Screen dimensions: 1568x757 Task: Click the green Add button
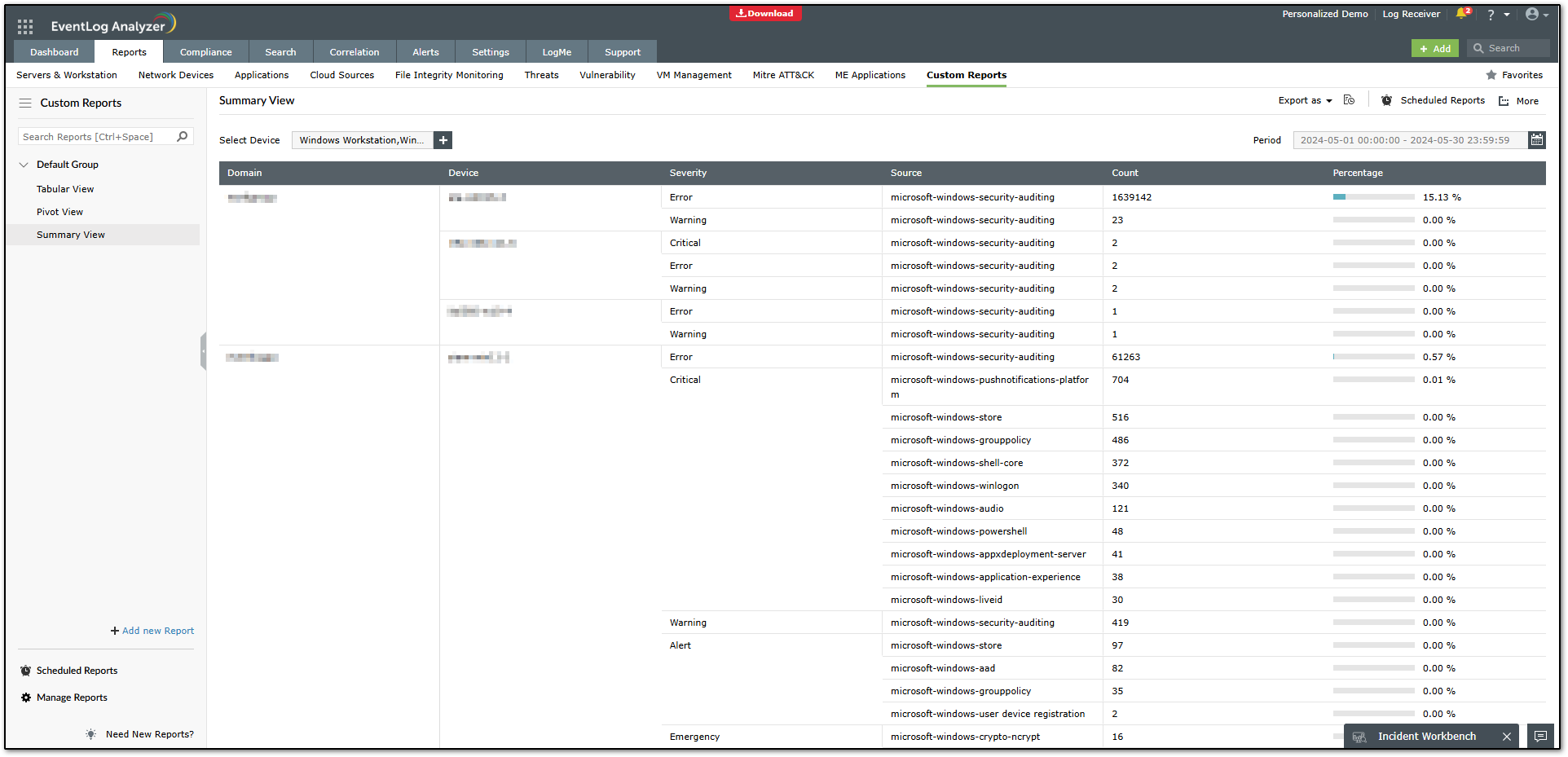(1435, 49)
